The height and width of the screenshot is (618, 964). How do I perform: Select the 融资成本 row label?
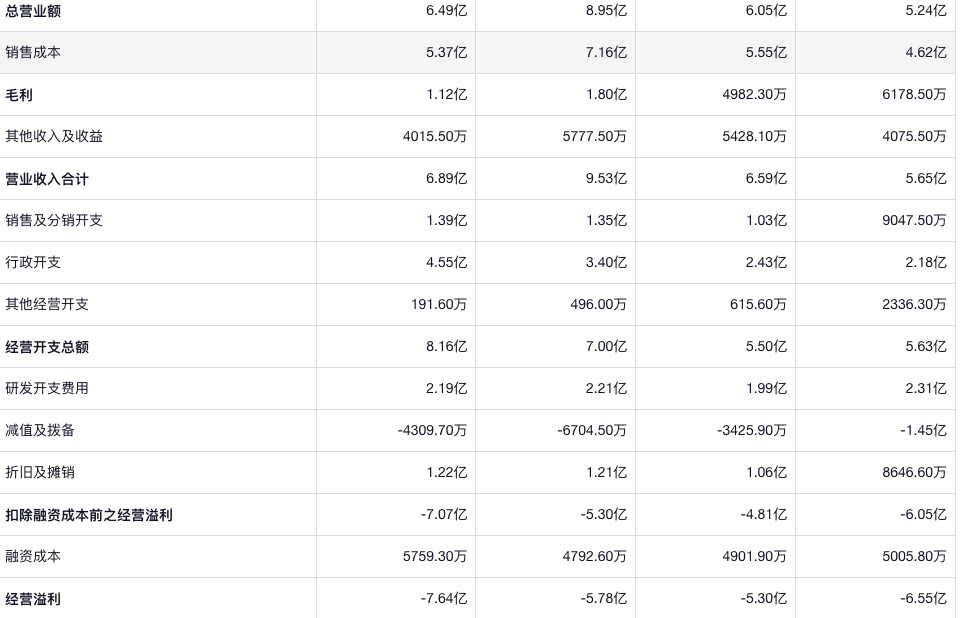(x=33, y=556)
